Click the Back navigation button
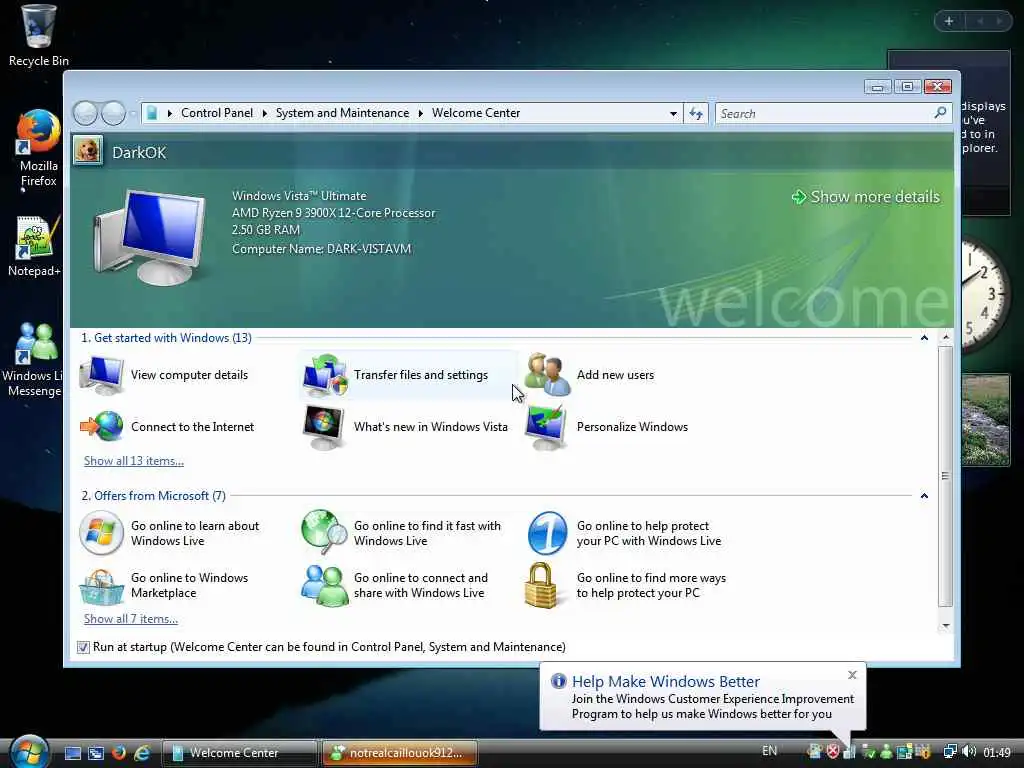This screenshot has height=768, width=1024. pos(86,114)
